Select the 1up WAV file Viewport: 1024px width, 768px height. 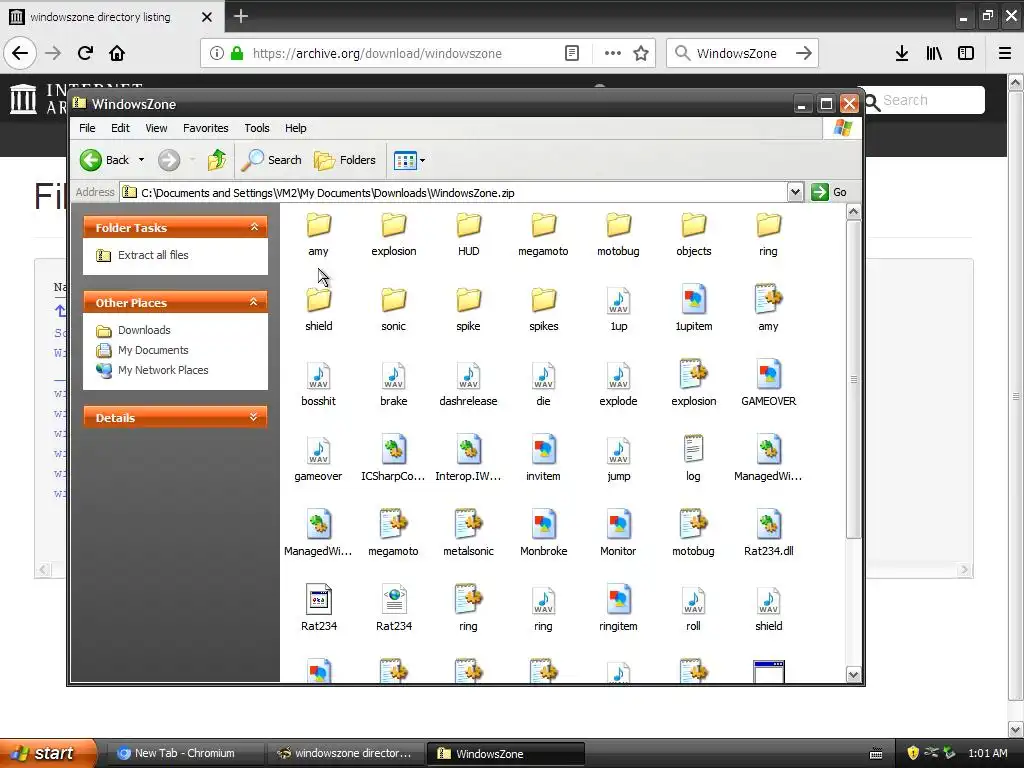618,309
